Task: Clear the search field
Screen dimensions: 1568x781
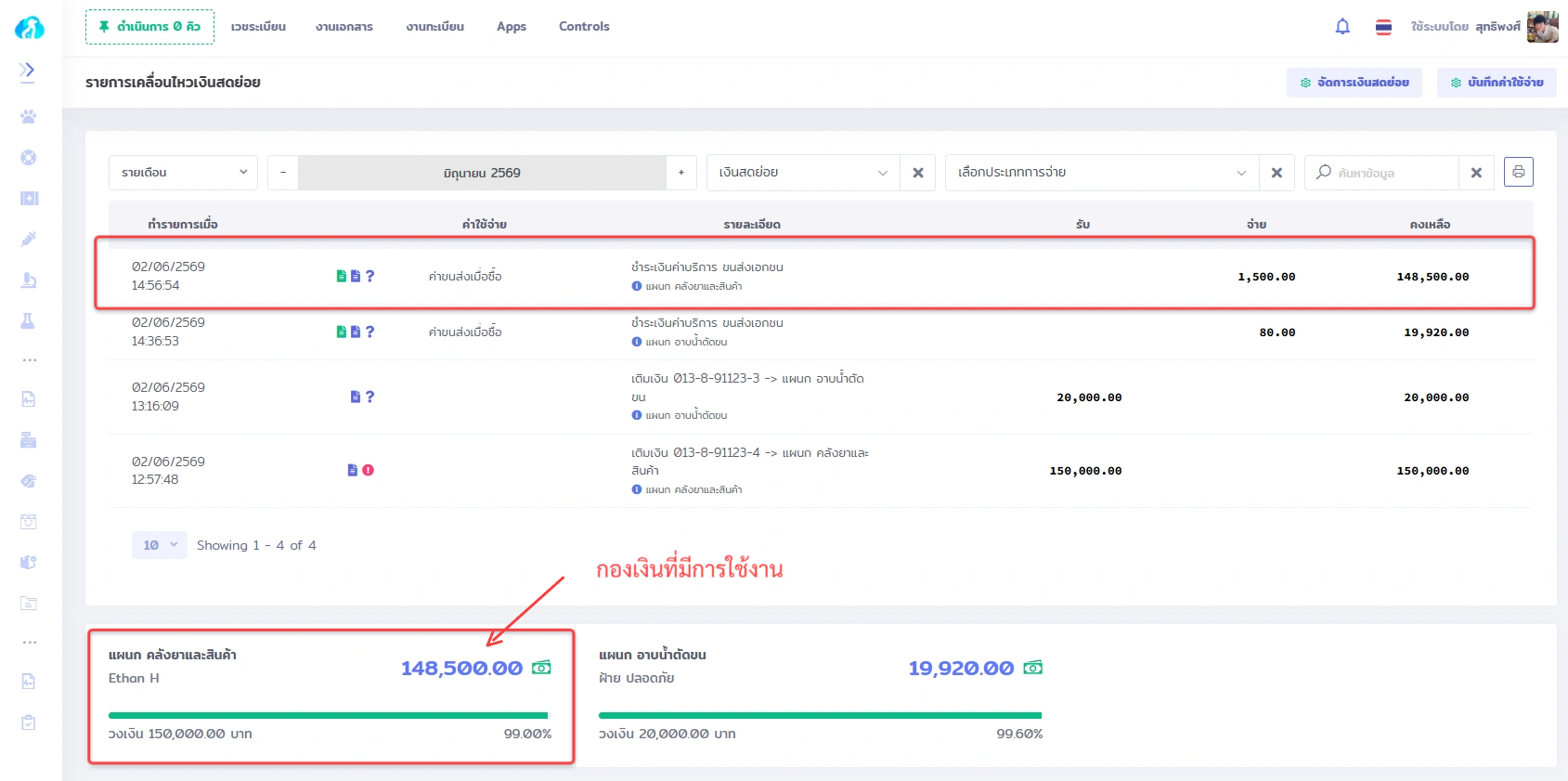Action: (x=1476, y=173)
